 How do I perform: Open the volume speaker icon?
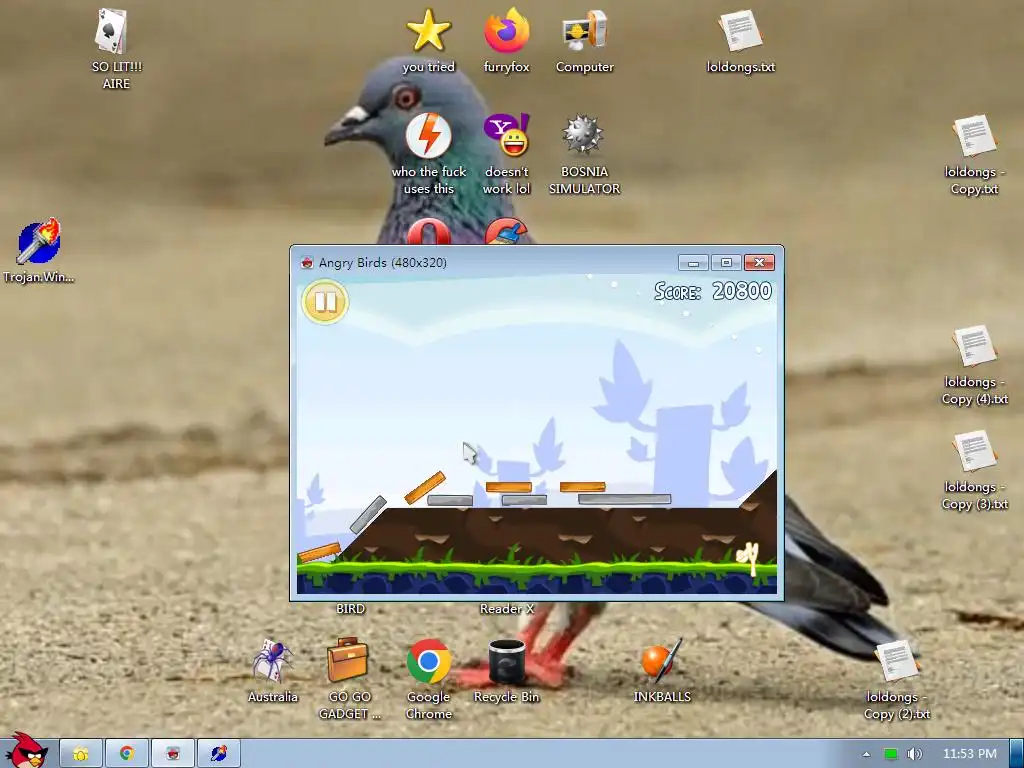914,754
